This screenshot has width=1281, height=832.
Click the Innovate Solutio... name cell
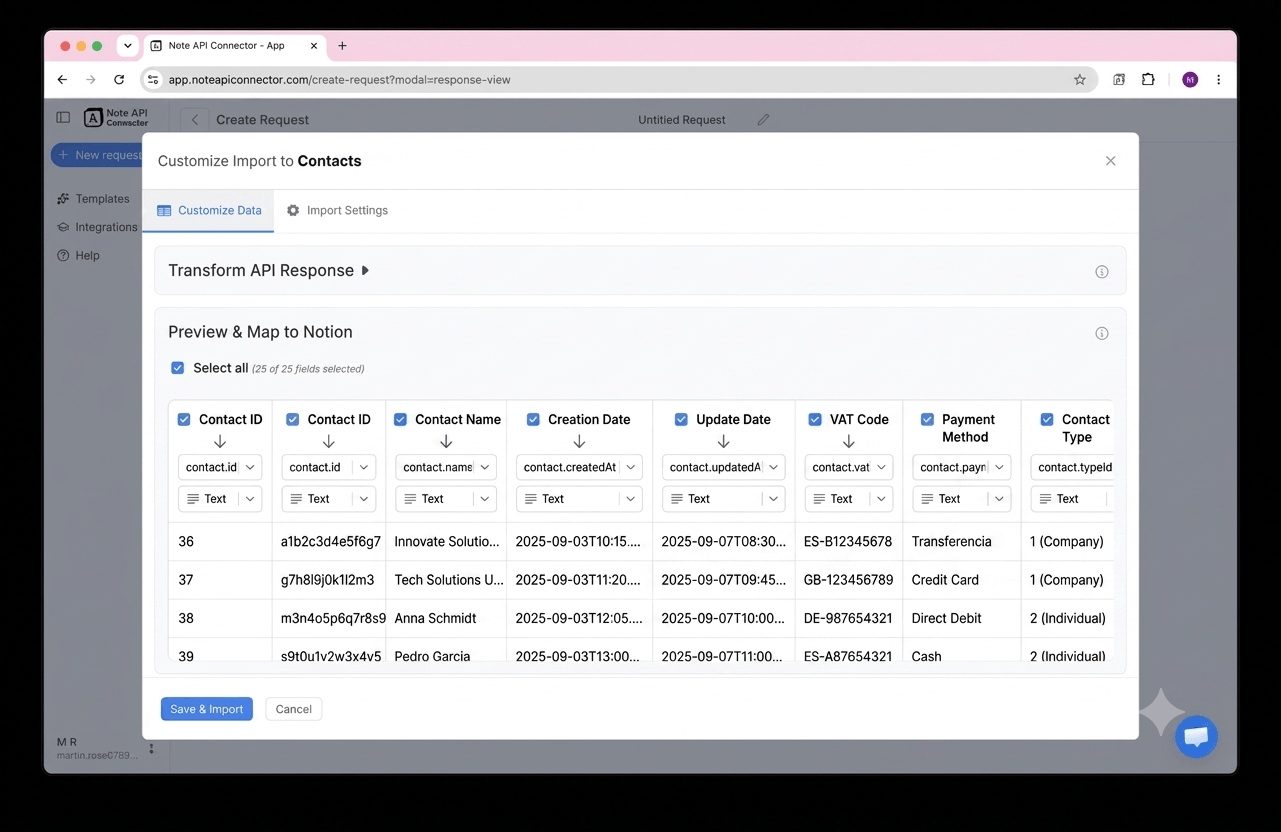(447, 542)
